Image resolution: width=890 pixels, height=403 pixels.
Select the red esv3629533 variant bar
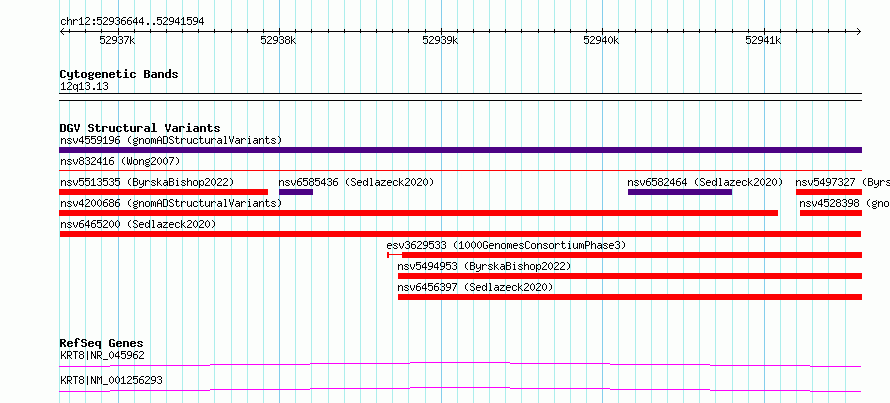click(624, 255)
